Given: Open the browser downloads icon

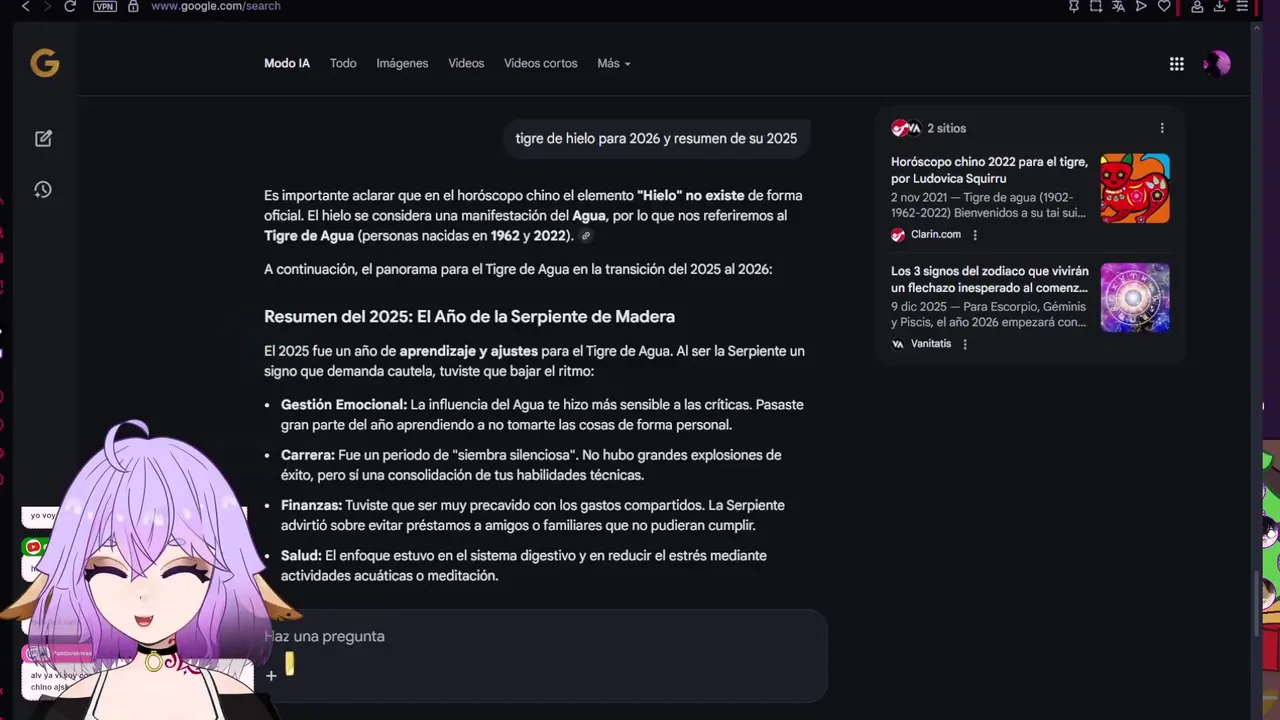Looking at the screenshot, I should [1219, 6].
